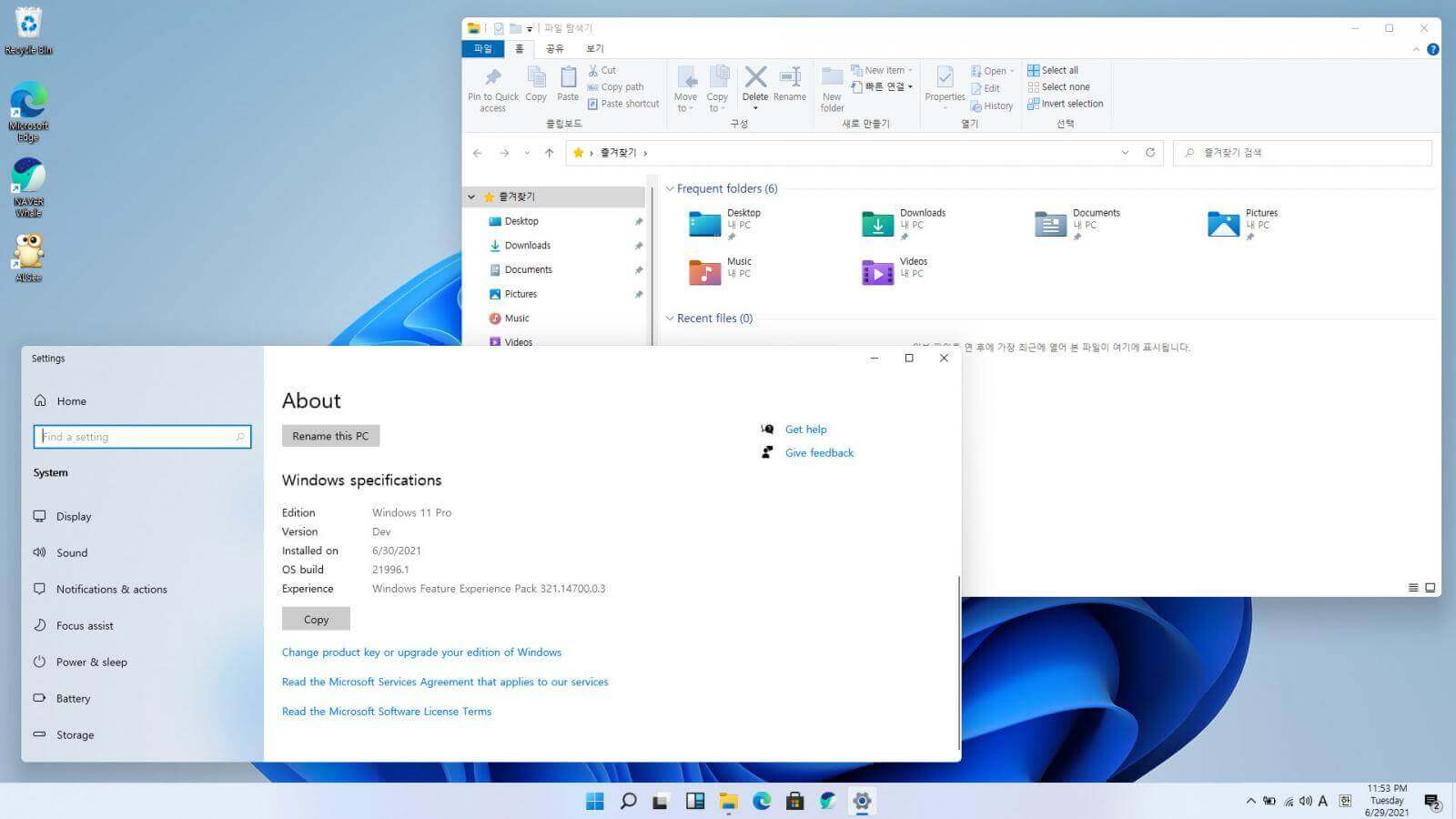Click the Back arrow in File Explorer
This screenshot has width=1456, height=819.
478,153
